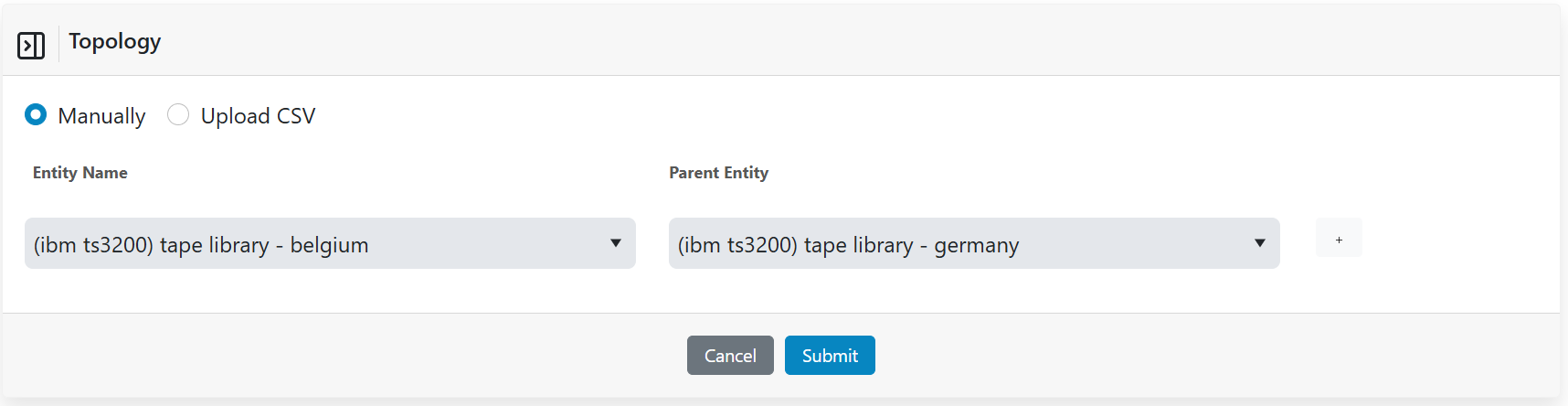The image size is (1568, 406).
Task: Click the Parent Entity field label
Action: click(x=718, y=173)
